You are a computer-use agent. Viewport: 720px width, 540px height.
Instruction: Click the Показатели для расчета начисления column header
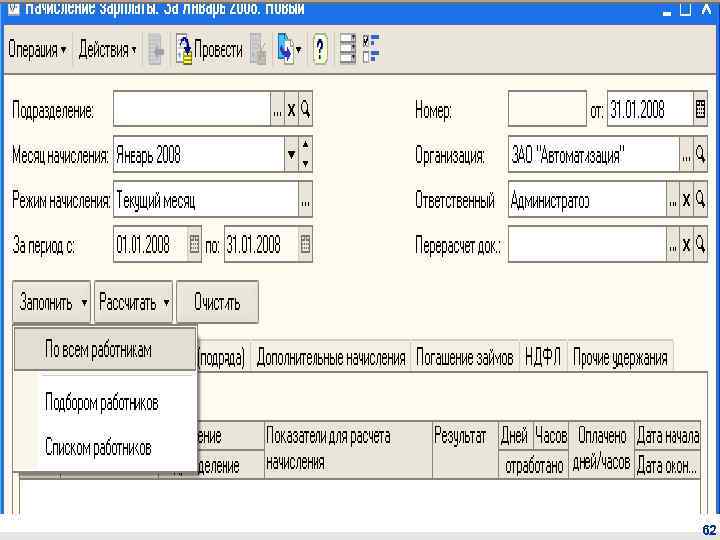(348, 450)
